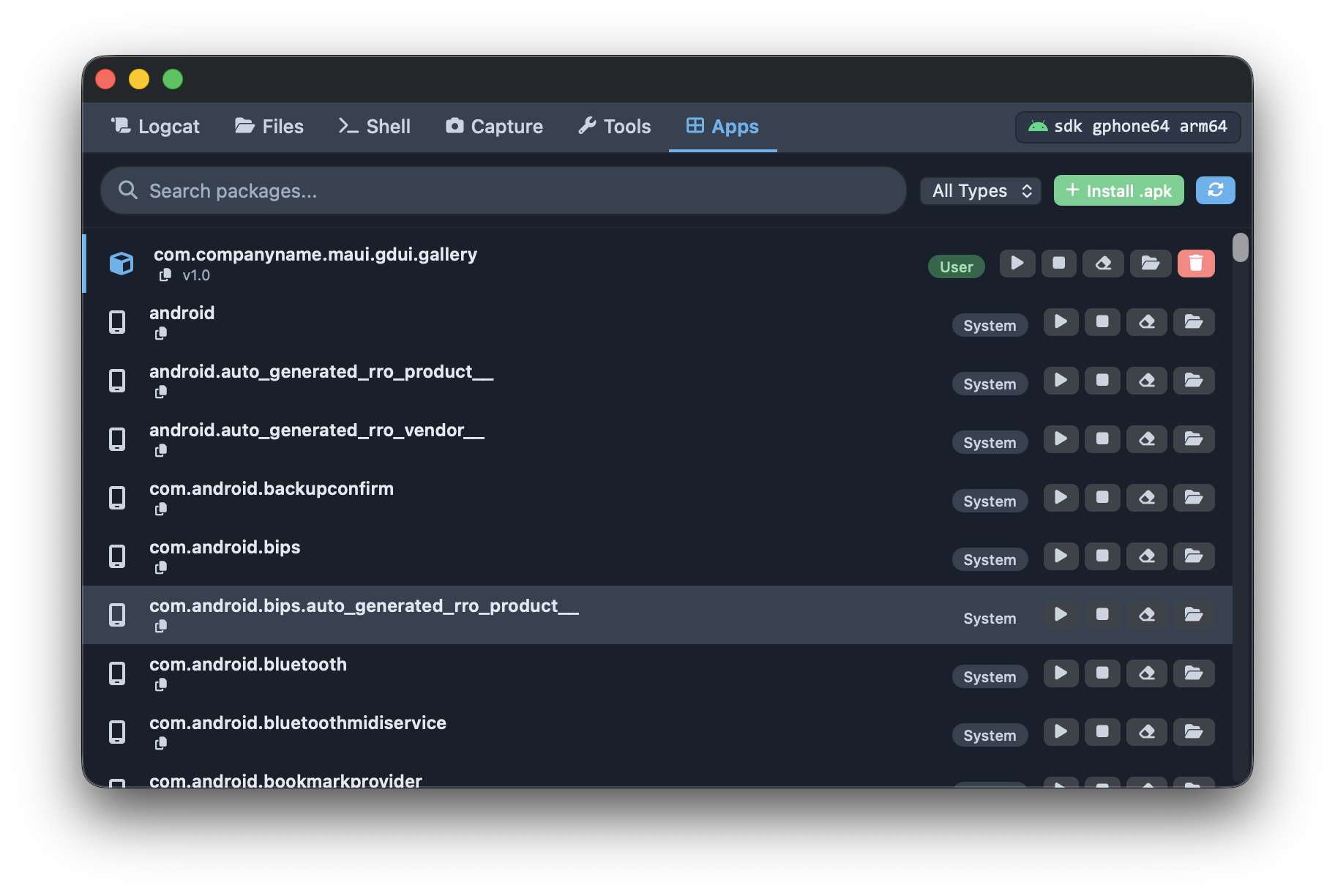
Task: Click the phone icon beside com.android.bips
Action: pos(117,556)
